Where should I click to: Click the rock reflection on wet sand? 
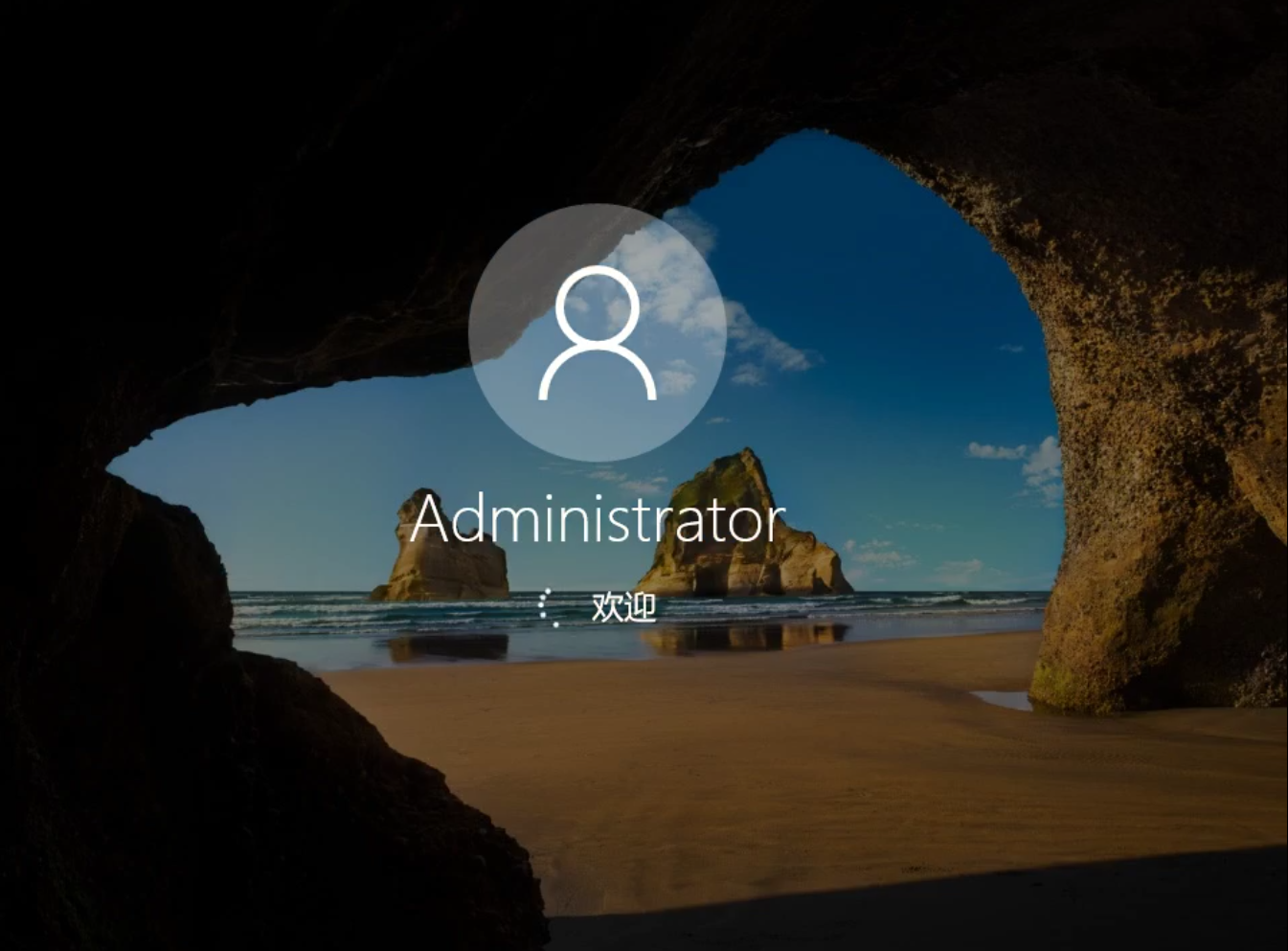coord(744,637)
